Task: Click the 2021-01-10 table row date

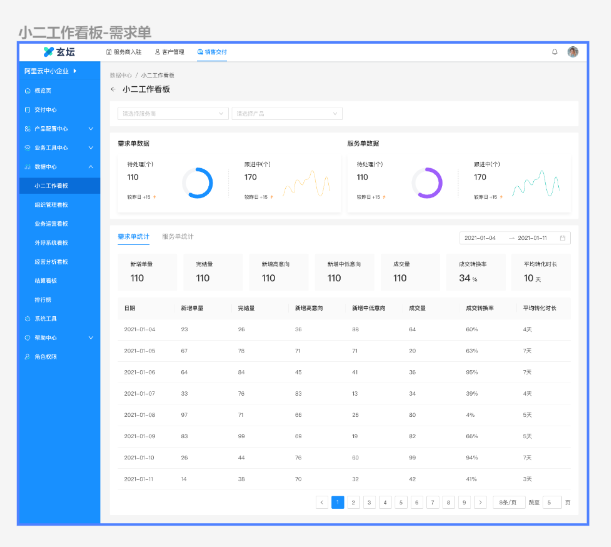Action: pyautogui.click(x=139, y=458)
